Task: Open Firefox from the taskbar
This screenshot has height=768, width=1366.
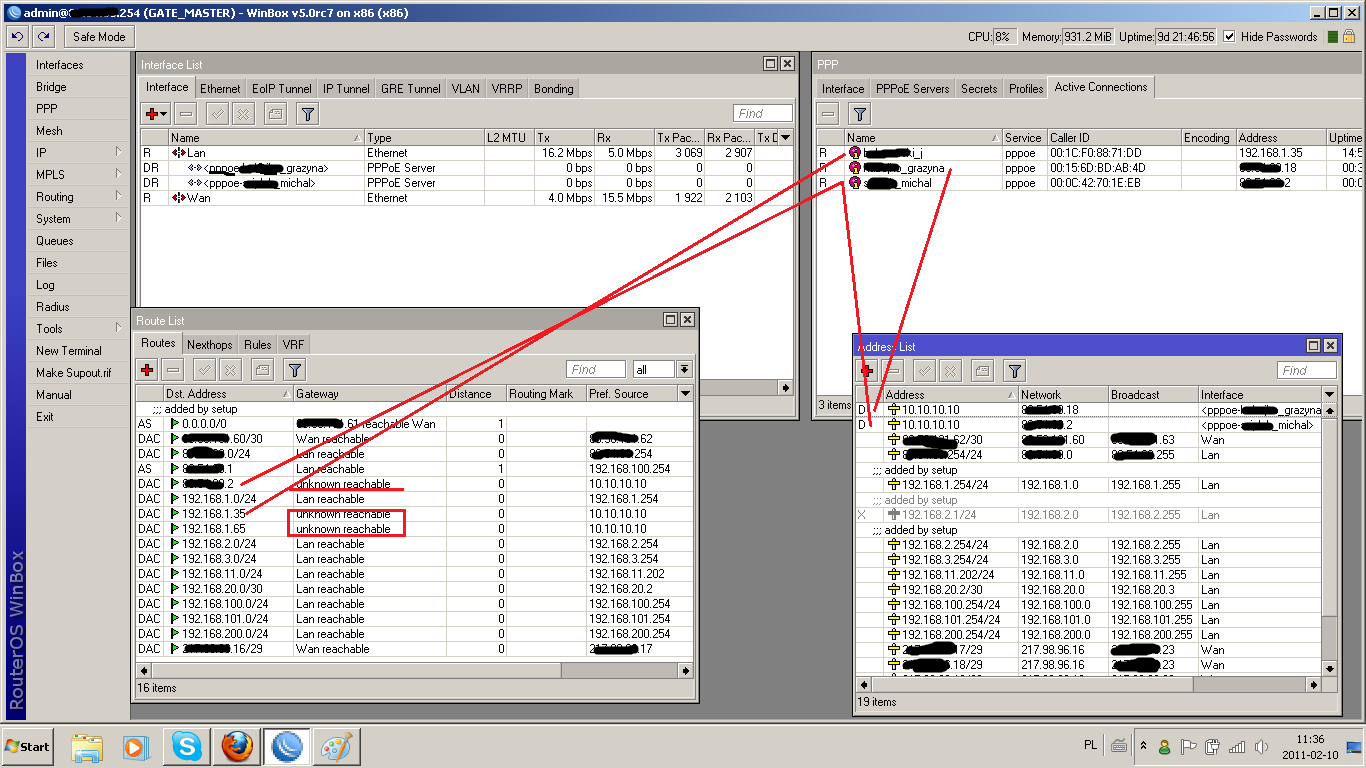Action: (x=237, y=747)
